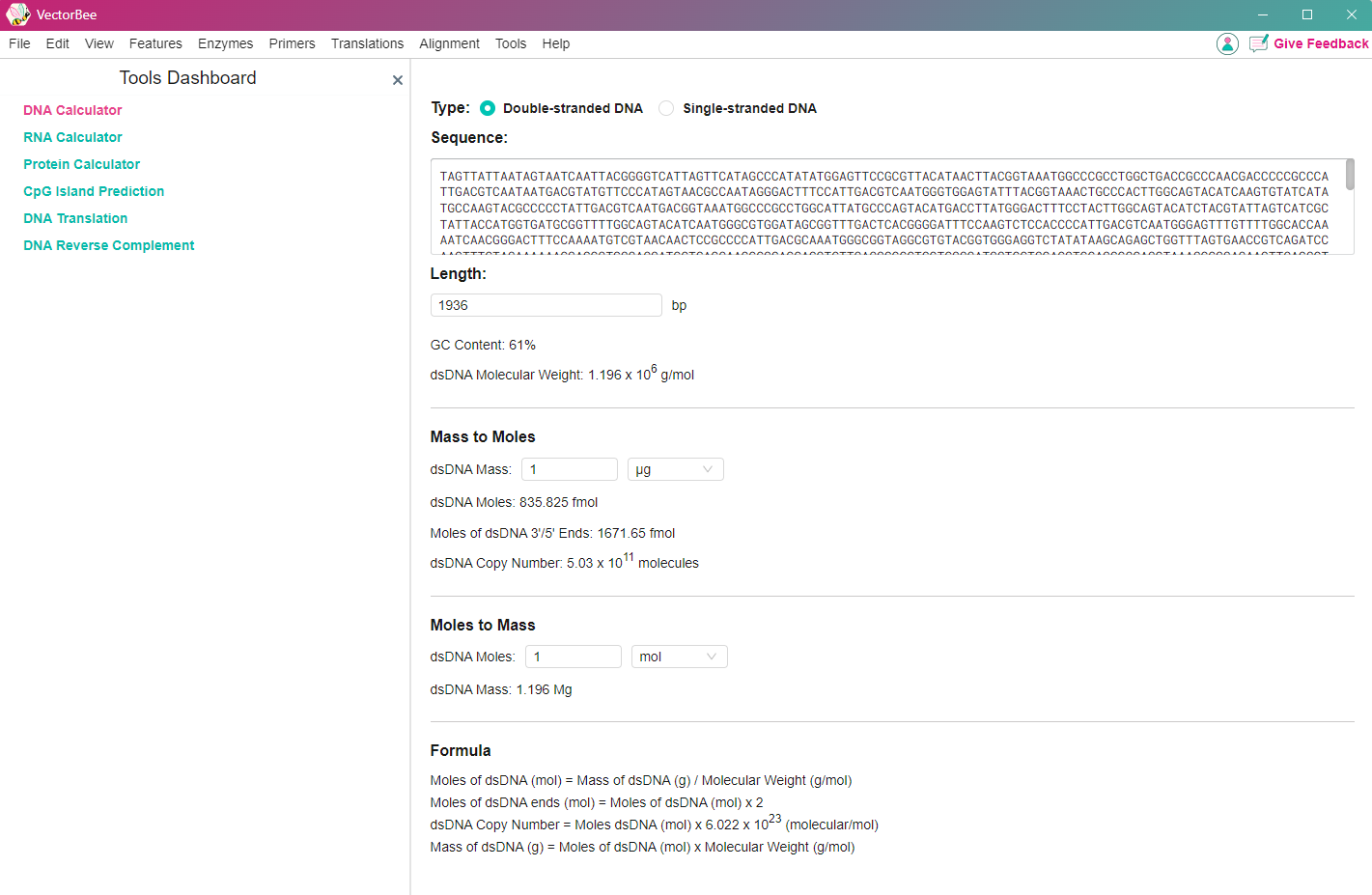Open the Enzymes menu
Image resolution: width=1372 pixels, height=895 pixels.
(225, 43)
